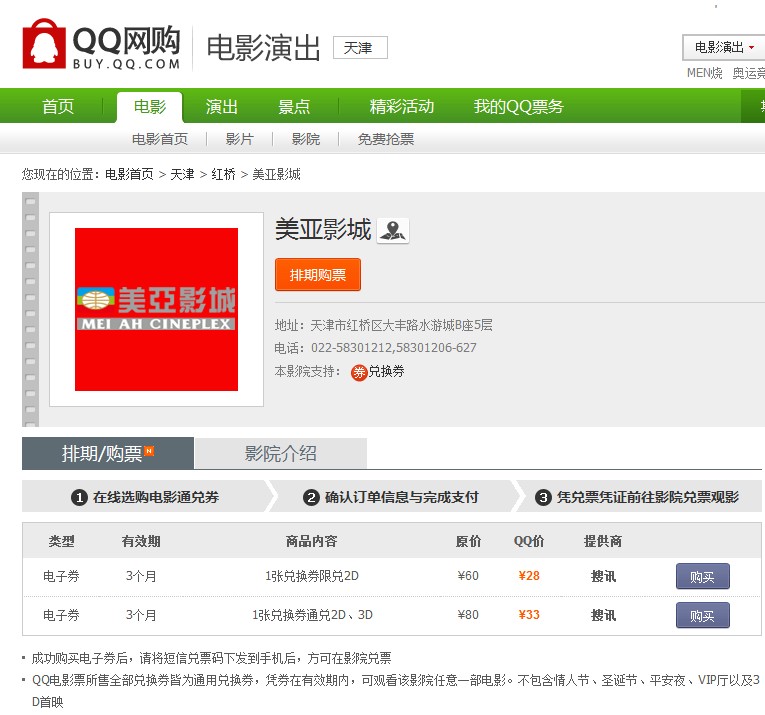Open the 影院 sub-navigation link
Screen dimensions: 765x715
pos(306,139)
